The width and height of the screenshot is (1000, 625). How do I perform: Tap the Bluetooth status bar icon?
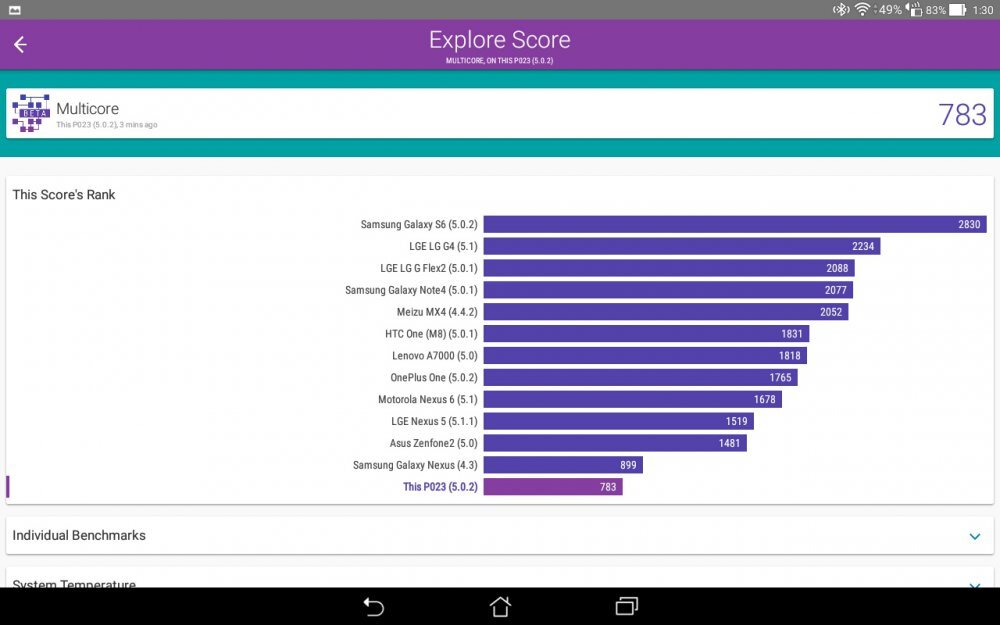[841, 9]
